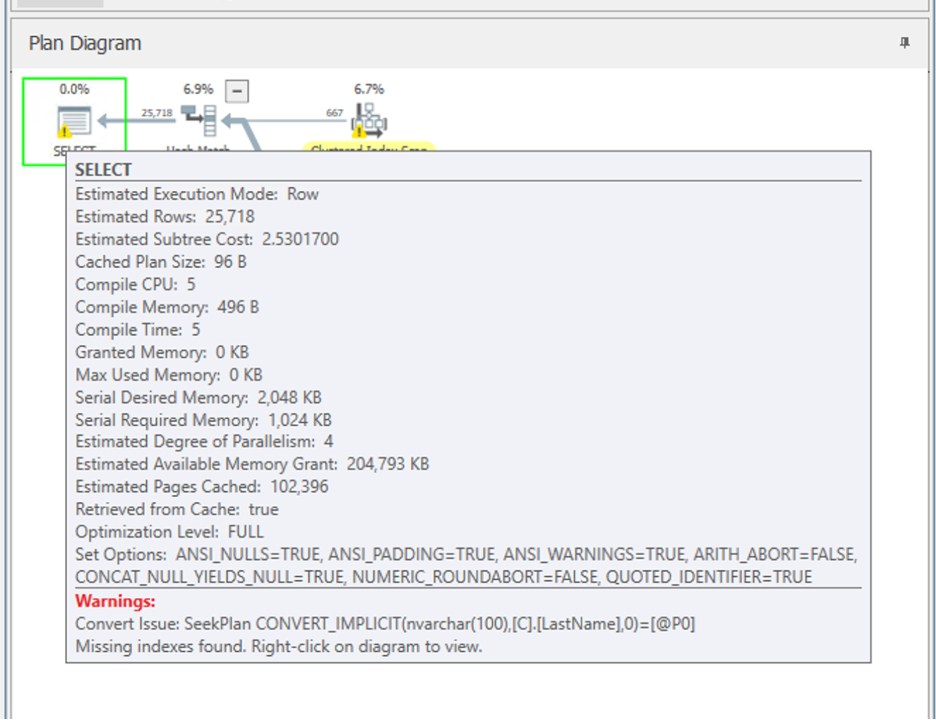Image resolution: width=936 pixels, height=720 pixels.
Task: Click the 0.0% cost label above SELECT
Action: (x=74, y=89)
